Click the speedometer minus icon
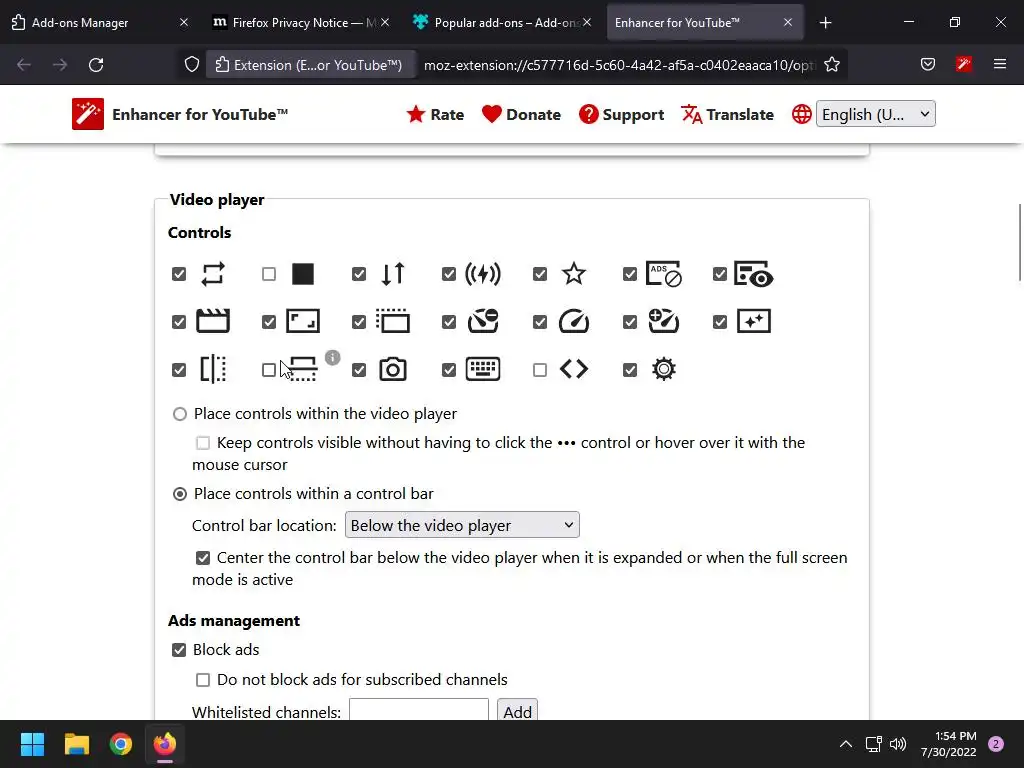 [x=483, y=321]
